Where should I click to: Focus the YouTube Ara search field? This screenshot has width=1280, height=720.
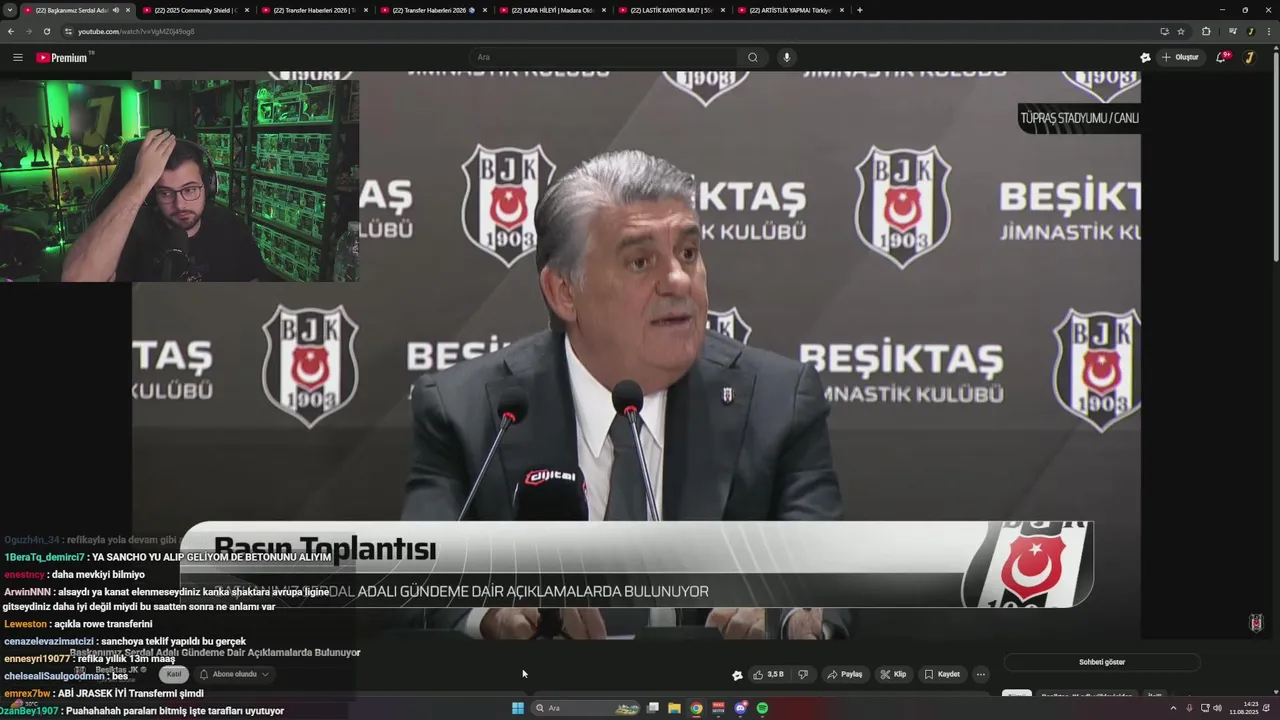tap(605, 57)
